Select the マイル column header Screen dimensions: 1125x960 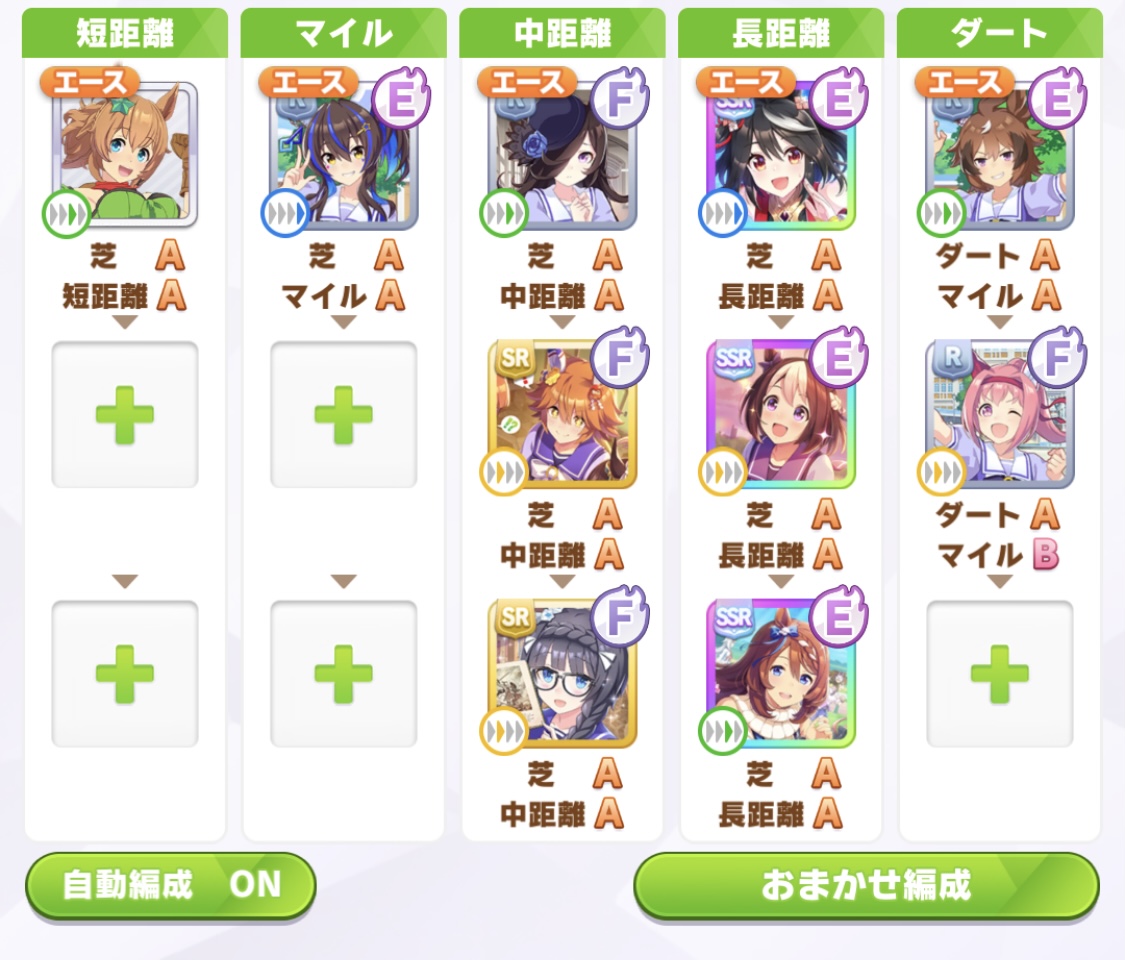(x=344, y=33)
